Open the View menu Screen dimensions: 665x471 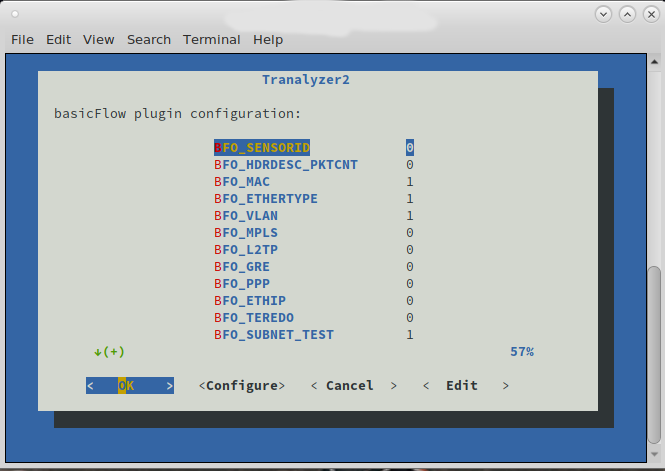pos(98,39)
